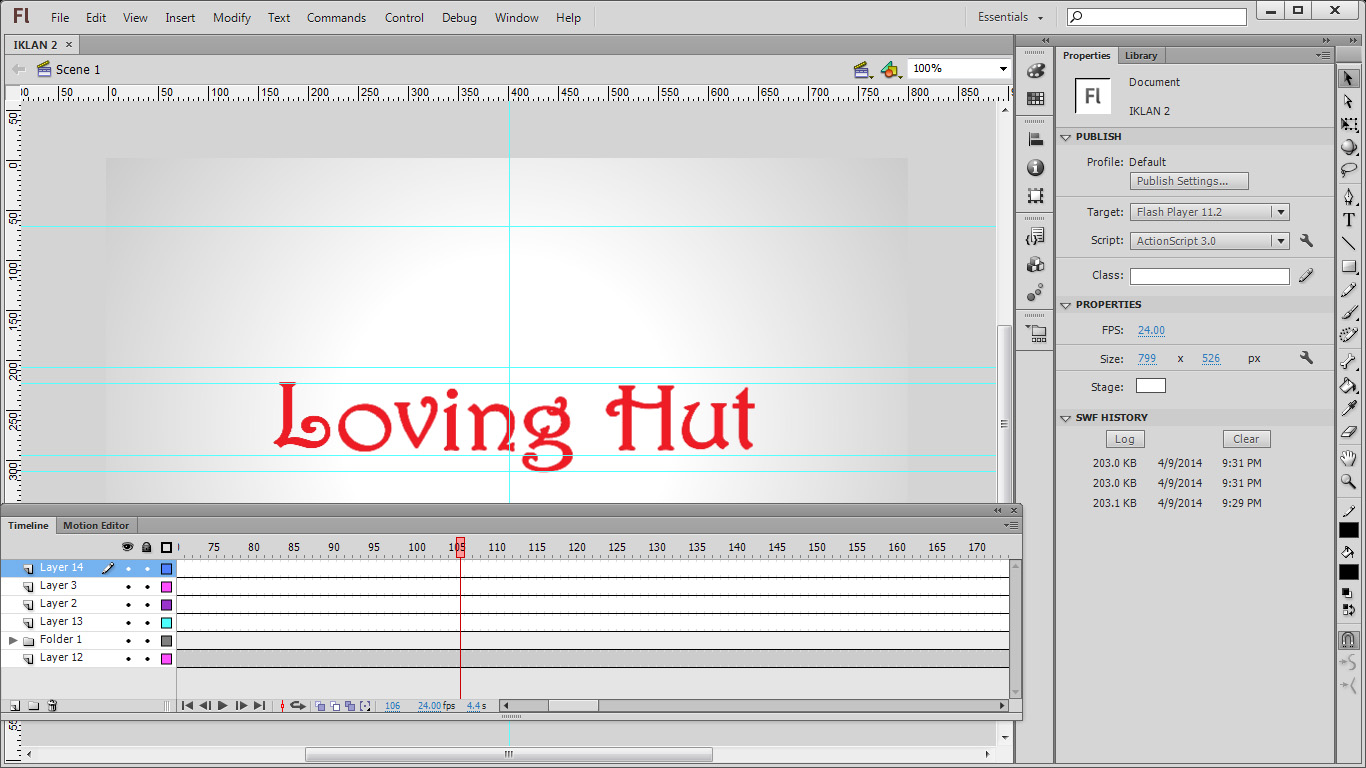Image resolution: width=1366 pixels, height=768 pixels.
Task: Select the Deco tool
Action: point(1348,335)
